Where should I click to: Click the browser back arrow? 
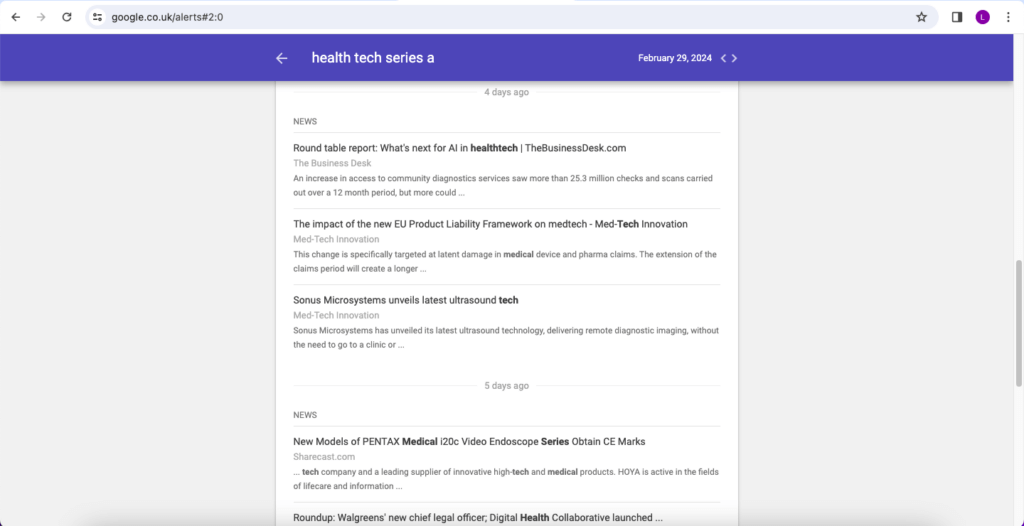tap(16, 17)
